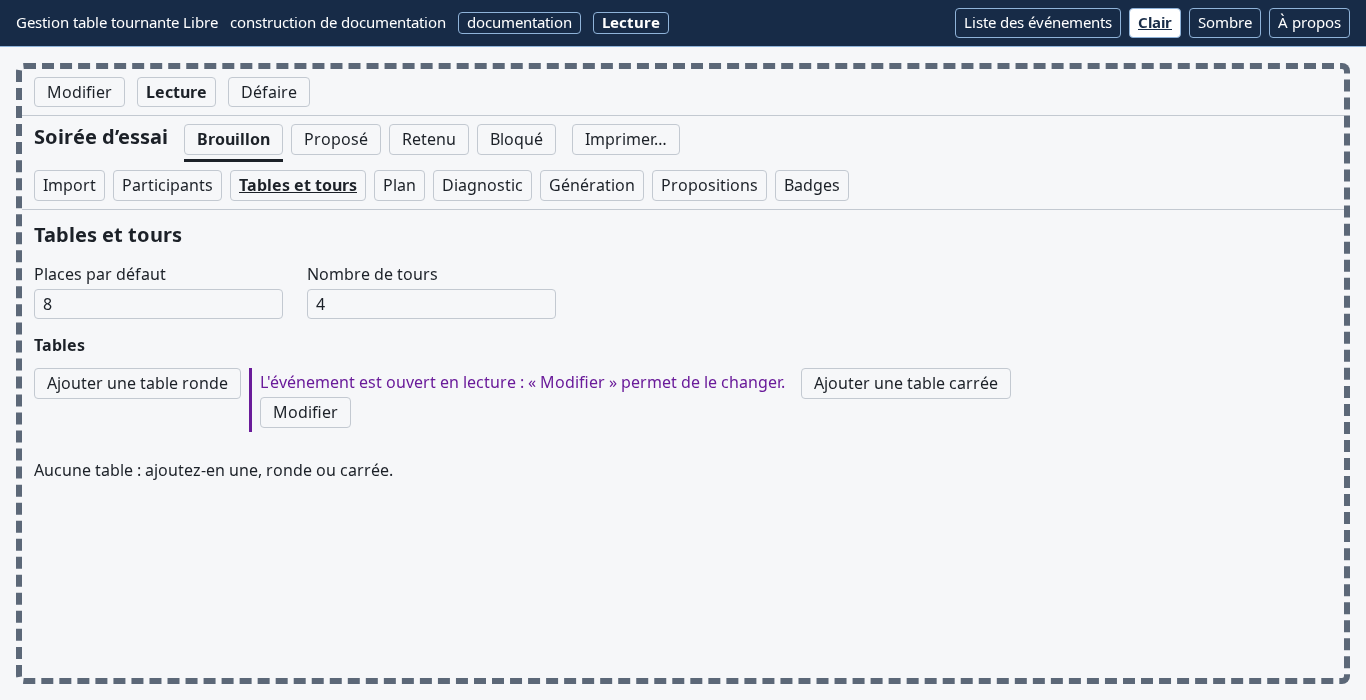
Task: Open the Plan tab
Action: tap(399, 185)
